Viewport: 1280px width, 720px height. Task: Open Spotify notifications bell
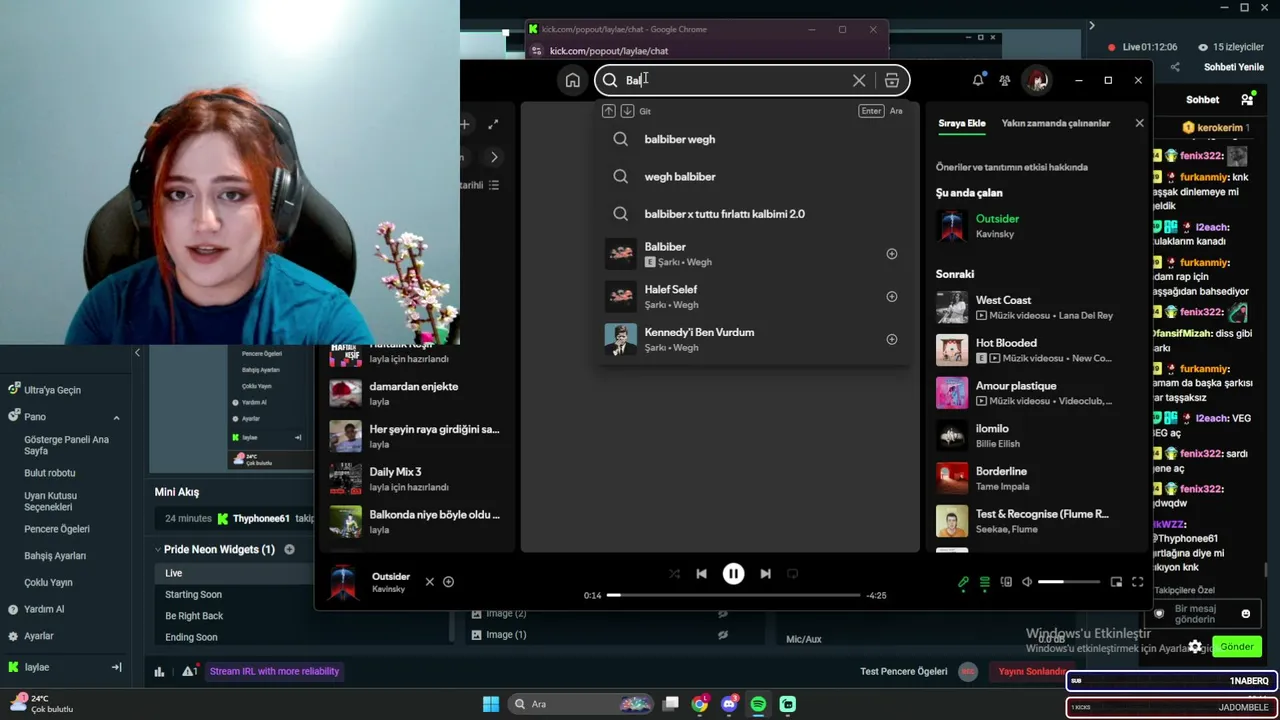click(x=978, y=80)
